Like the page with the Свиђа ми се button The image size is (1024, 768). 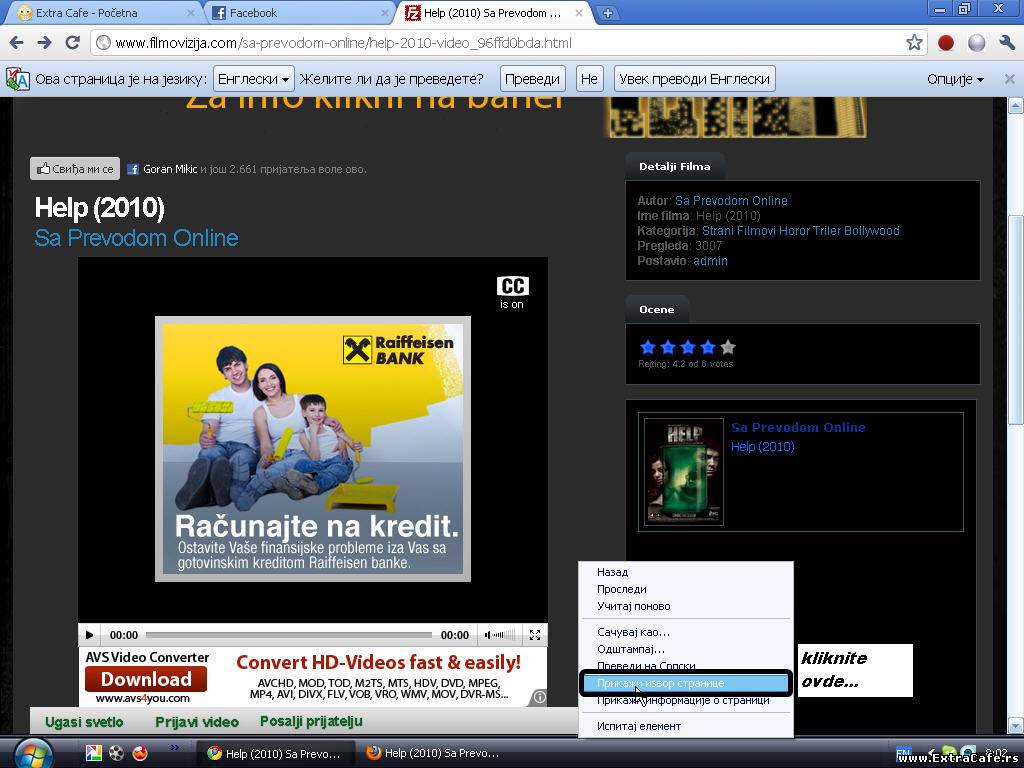coord(75,169)
